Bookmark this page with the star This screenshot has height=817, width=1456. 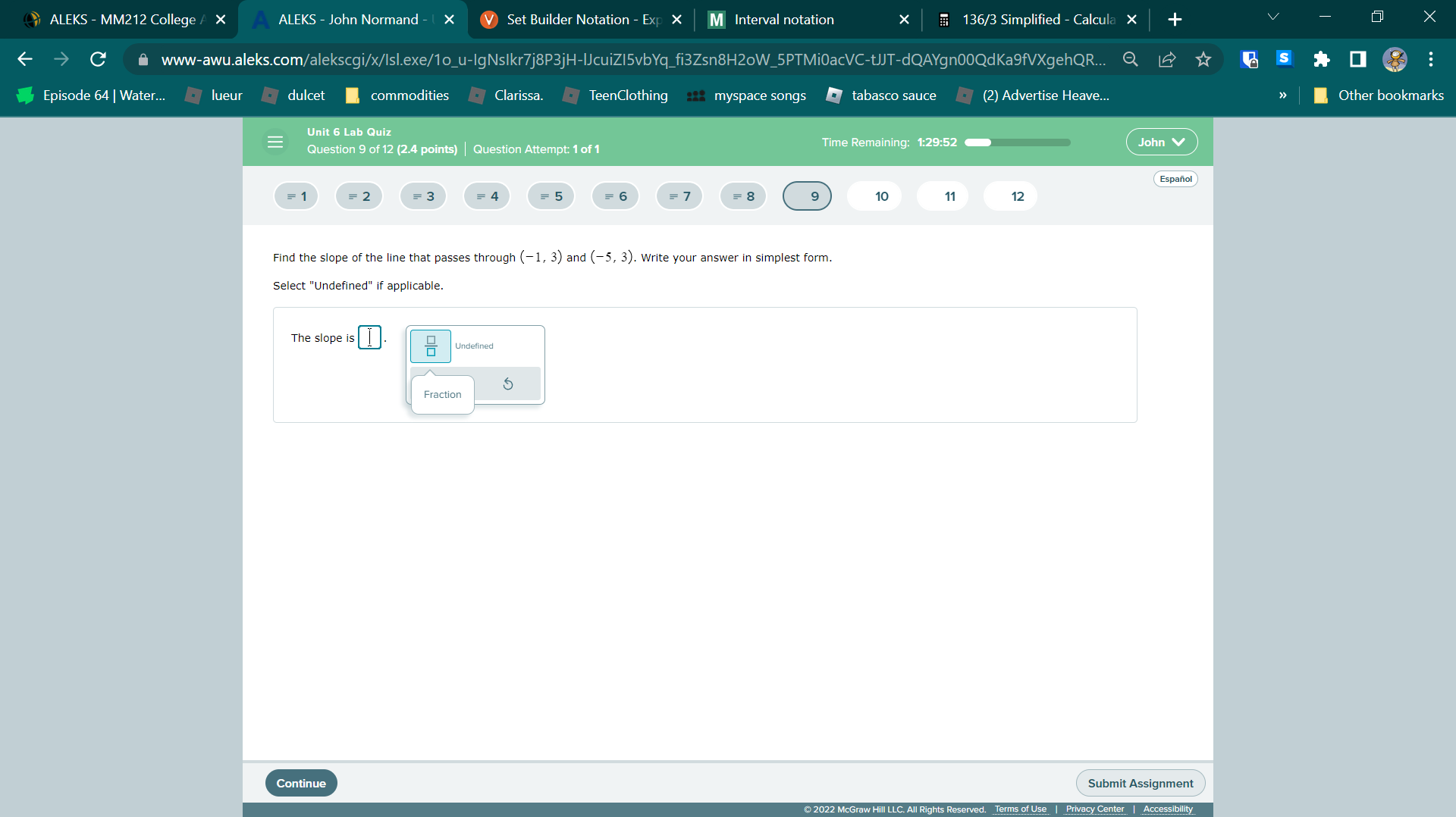[x=1203, y=59]
